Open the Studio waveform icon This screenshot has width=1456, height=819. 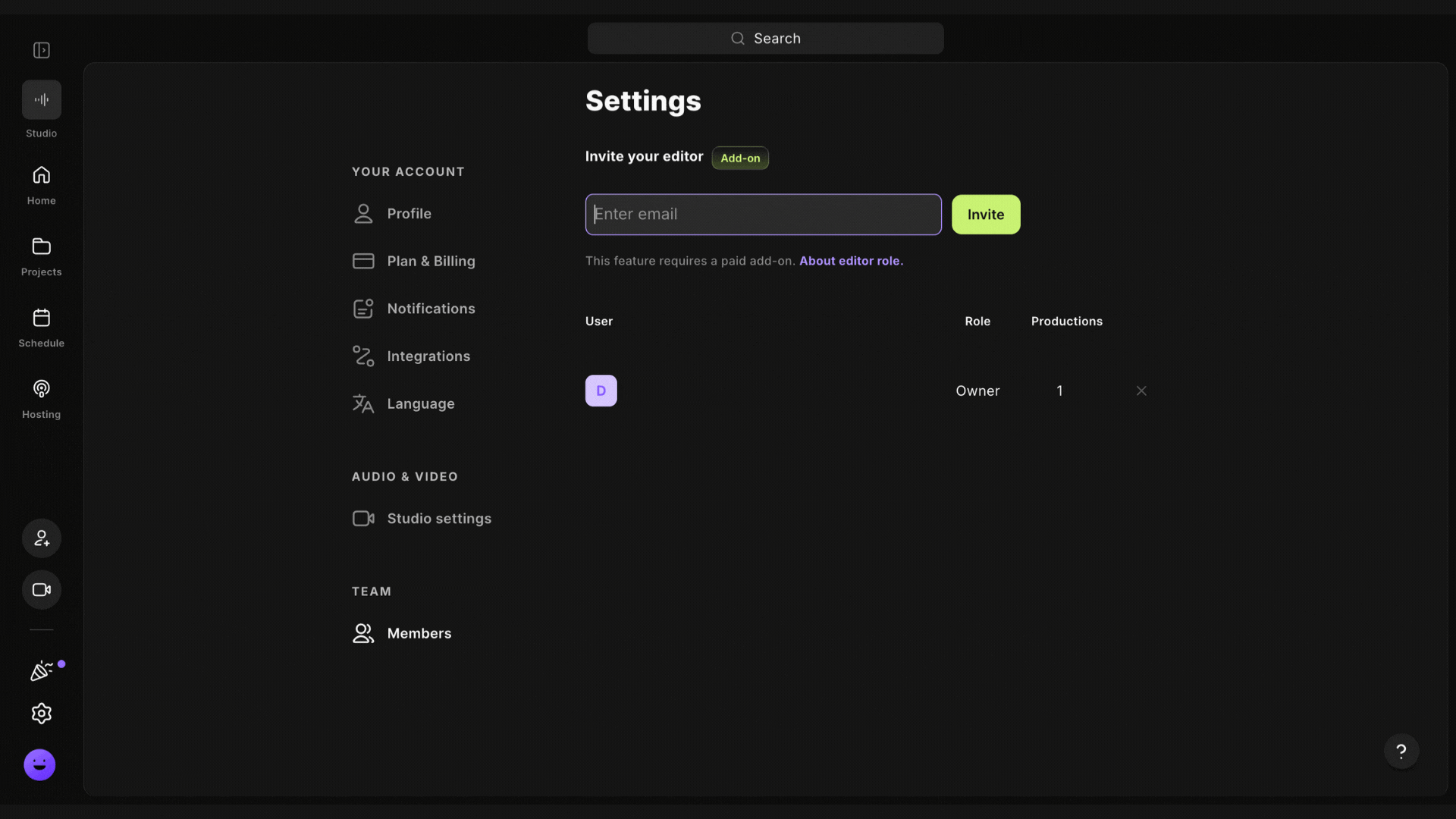pos(42,100)
